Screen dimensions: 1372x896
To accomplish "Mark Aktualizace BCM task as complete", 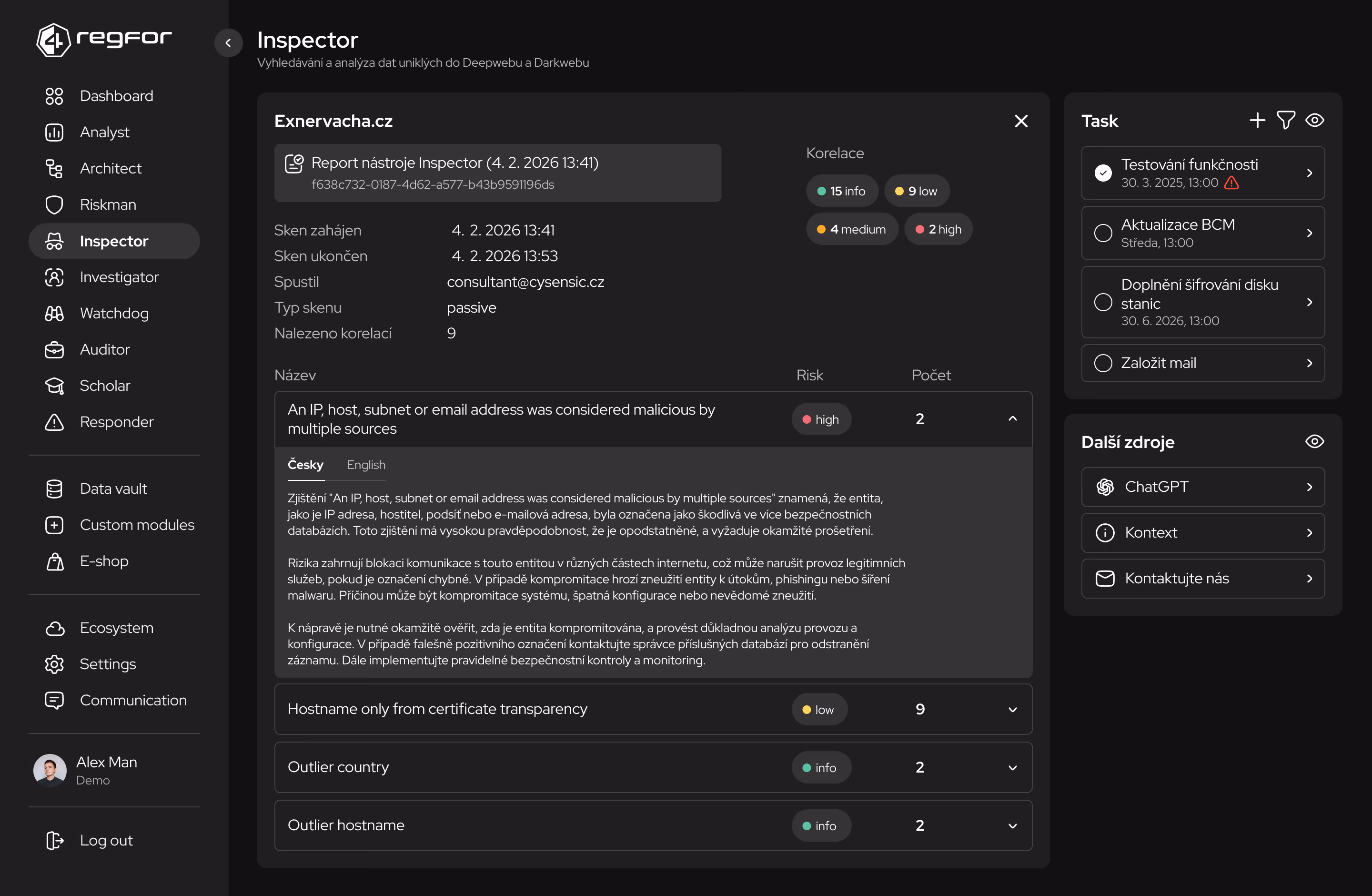I will tap(1103, 233).
